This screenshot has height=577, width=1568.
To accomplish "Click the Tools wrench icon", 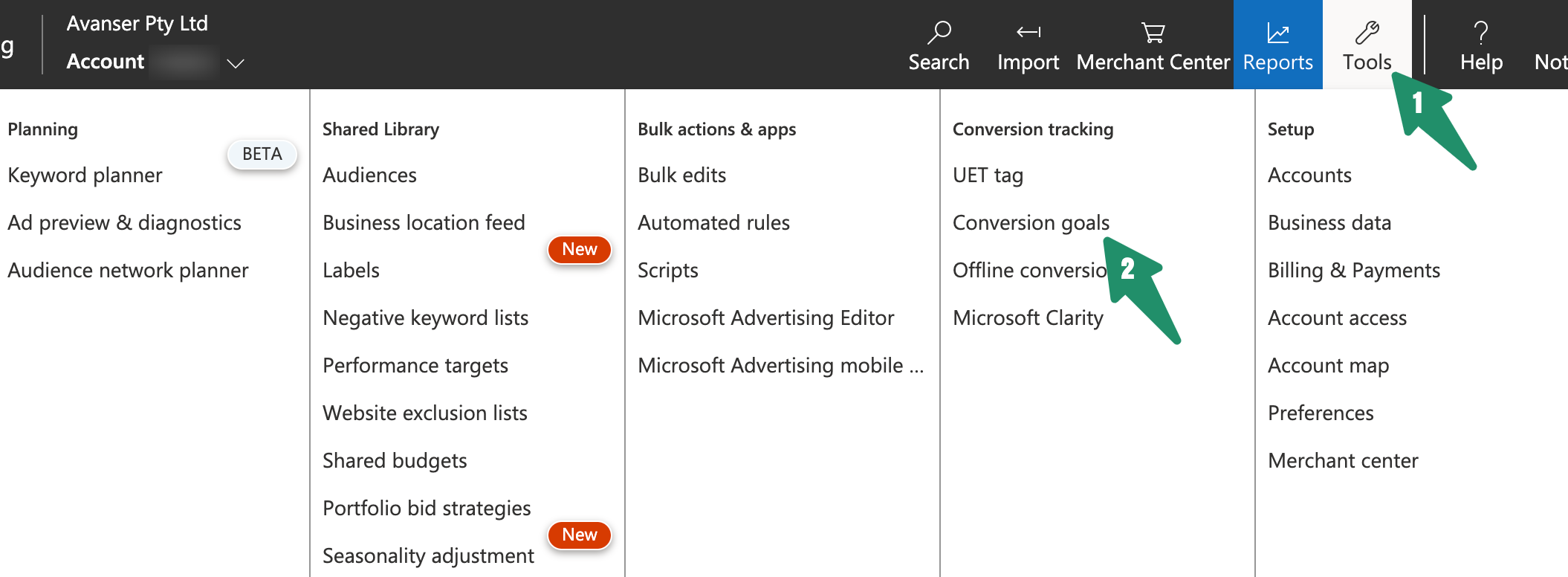I will pyautogui.click(x=1367, y=32).
